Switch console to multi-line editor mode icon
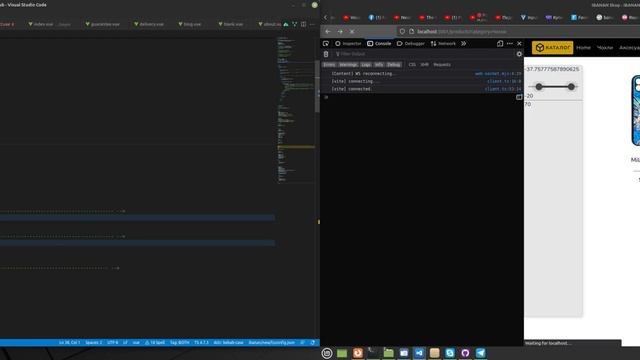Image resolution: width=640 pixels, height=360 pixels. point(519,97)
